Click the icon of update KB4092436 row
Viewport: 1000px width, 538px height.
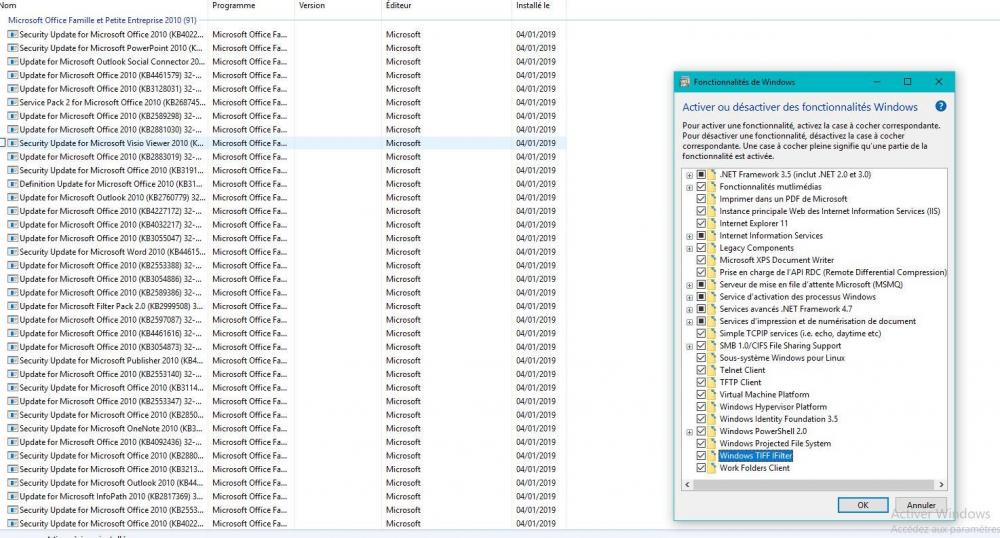tap(12, 442)
